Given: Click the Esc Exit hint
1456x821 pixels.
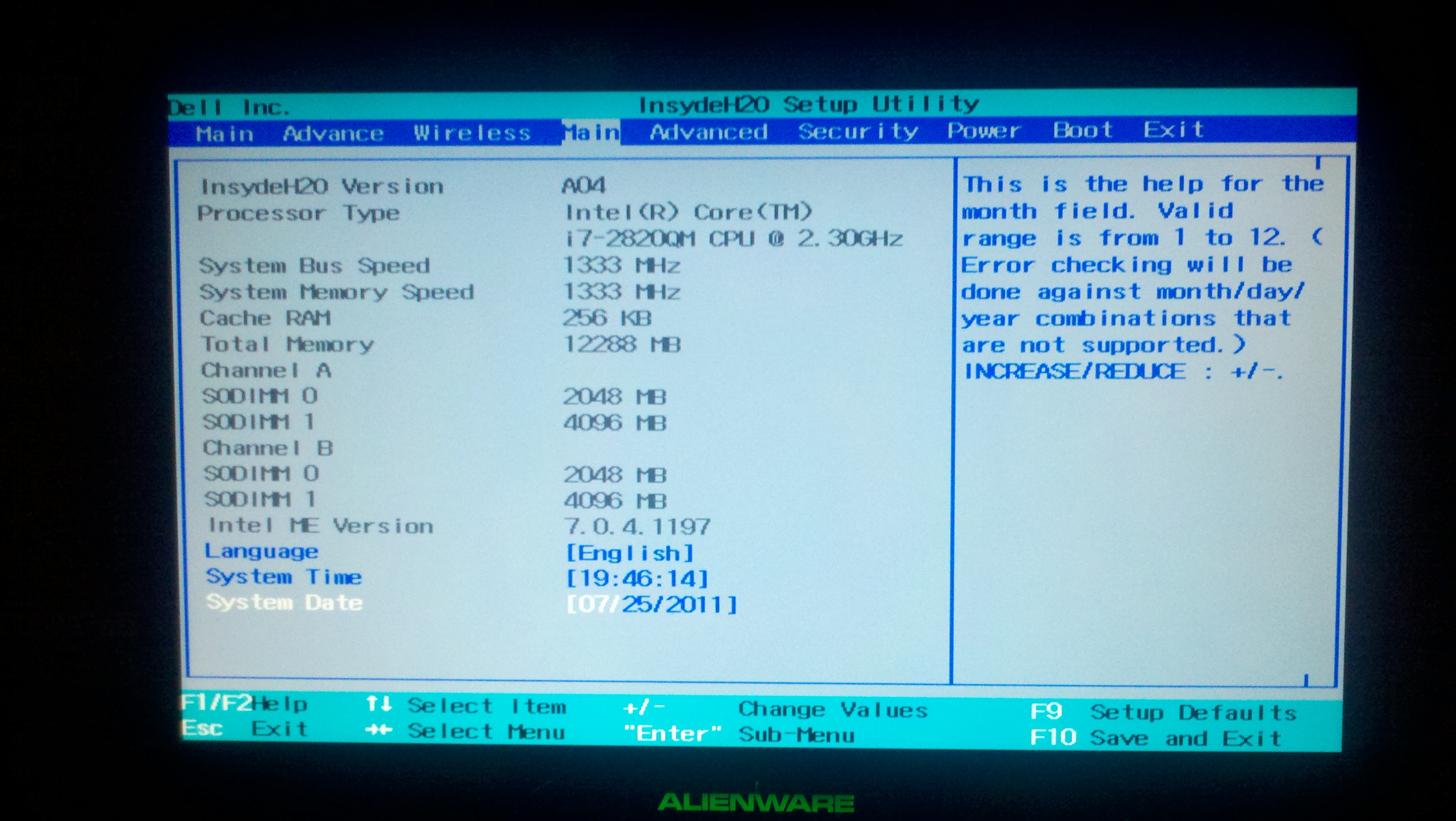Looking at the screenshot, I should pos(245,729).
